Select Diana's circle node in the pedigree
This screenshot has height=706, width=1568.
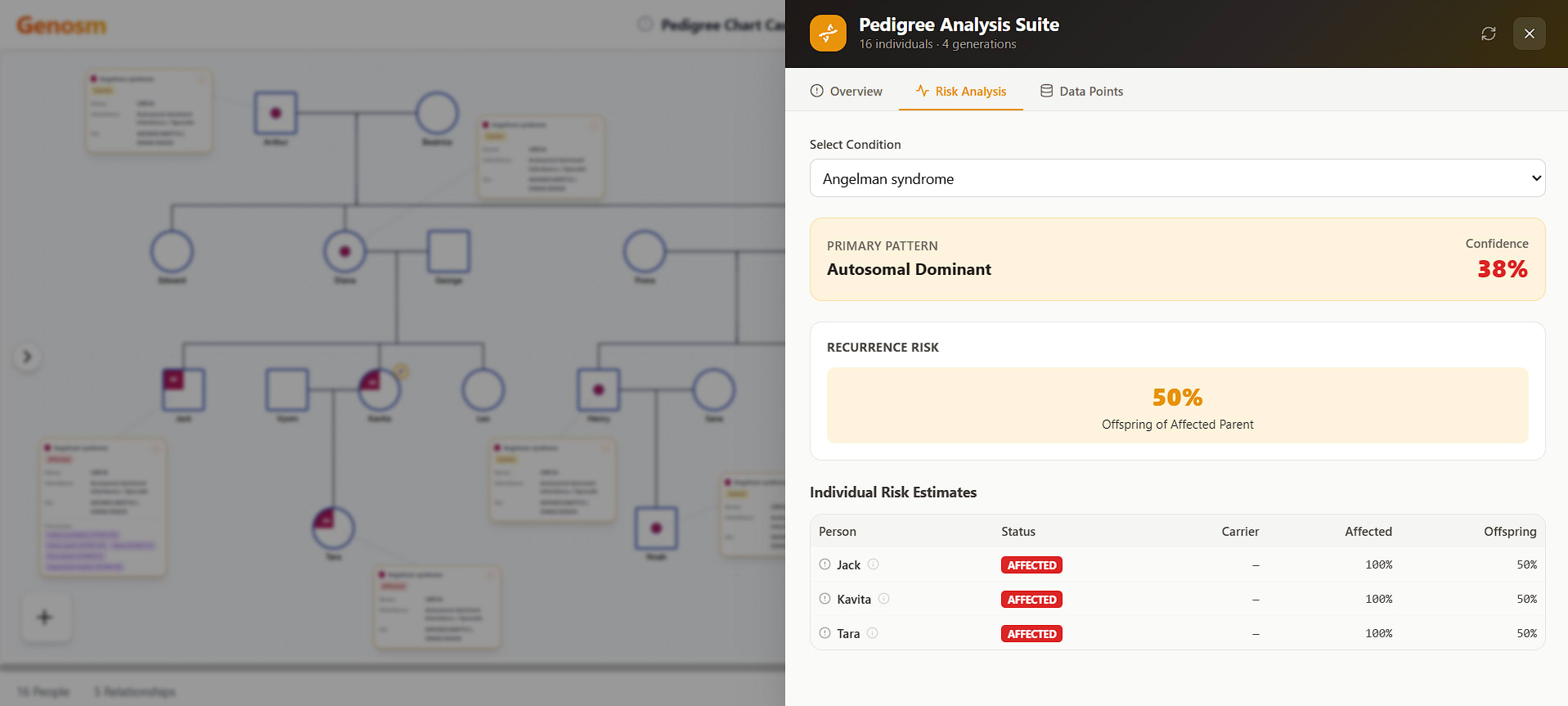tap(344, 251)
